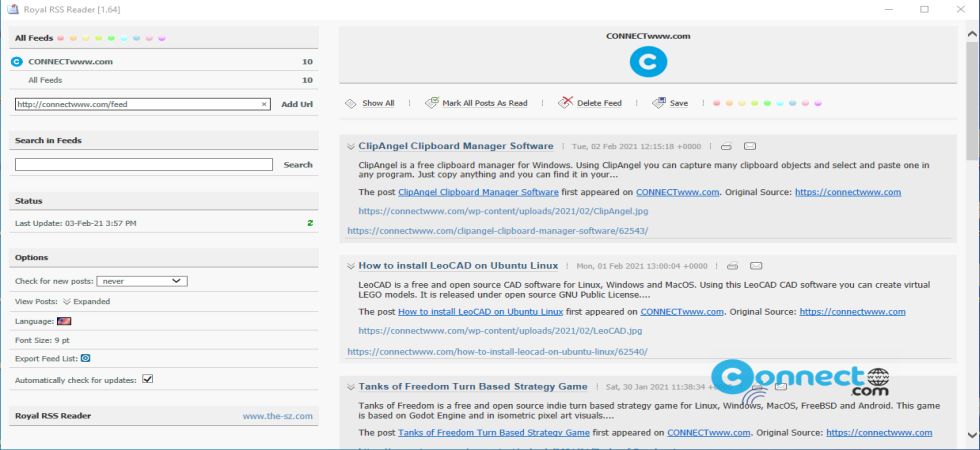The width and height of the screenshot is (980, 450).
Task: Email the How to install LeoCAD post
Action: [x=756, y=266]
